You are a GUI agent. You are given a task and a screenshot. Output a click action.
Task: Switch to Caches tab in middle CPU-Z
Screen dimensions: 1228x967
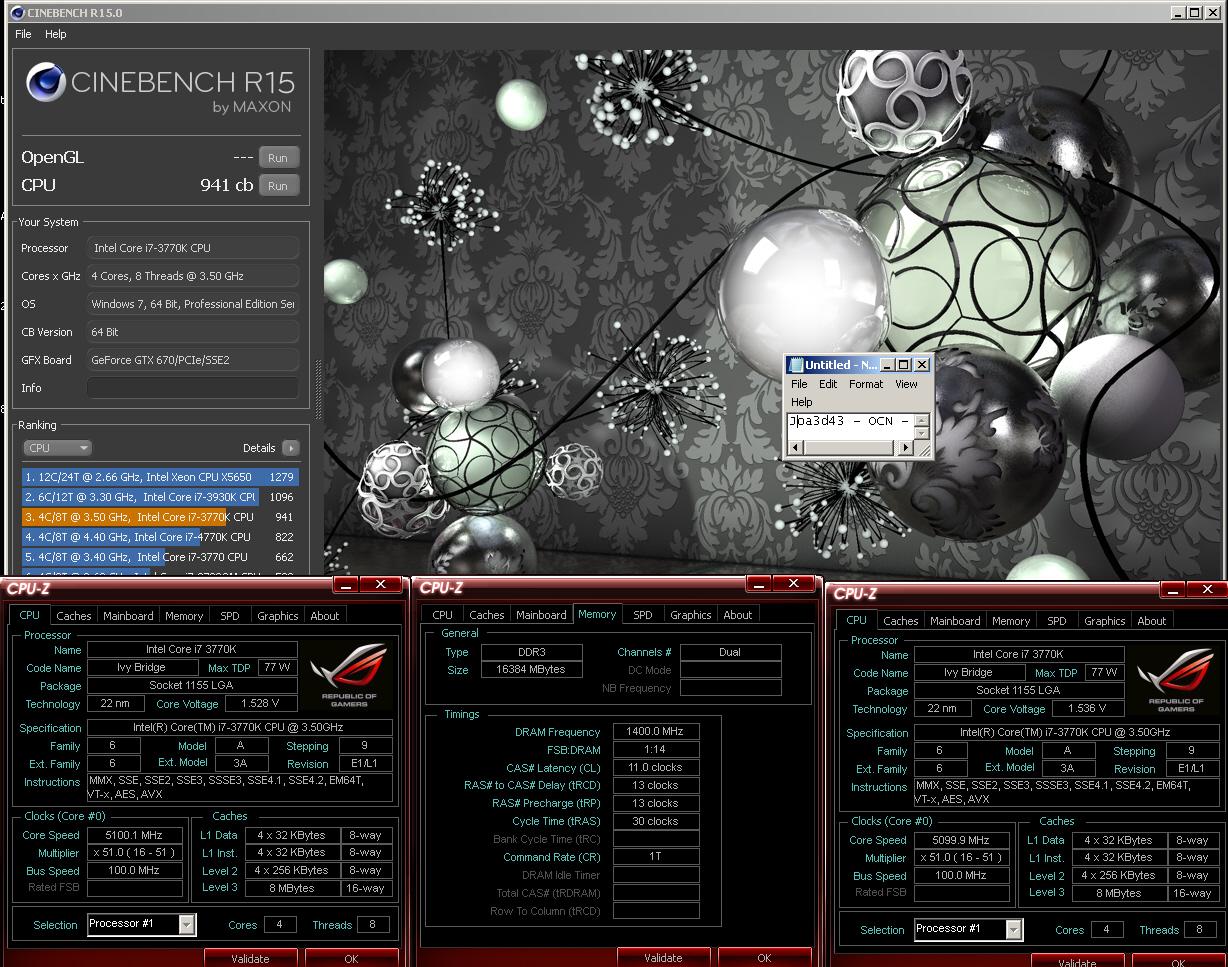[x=487, y=615]
